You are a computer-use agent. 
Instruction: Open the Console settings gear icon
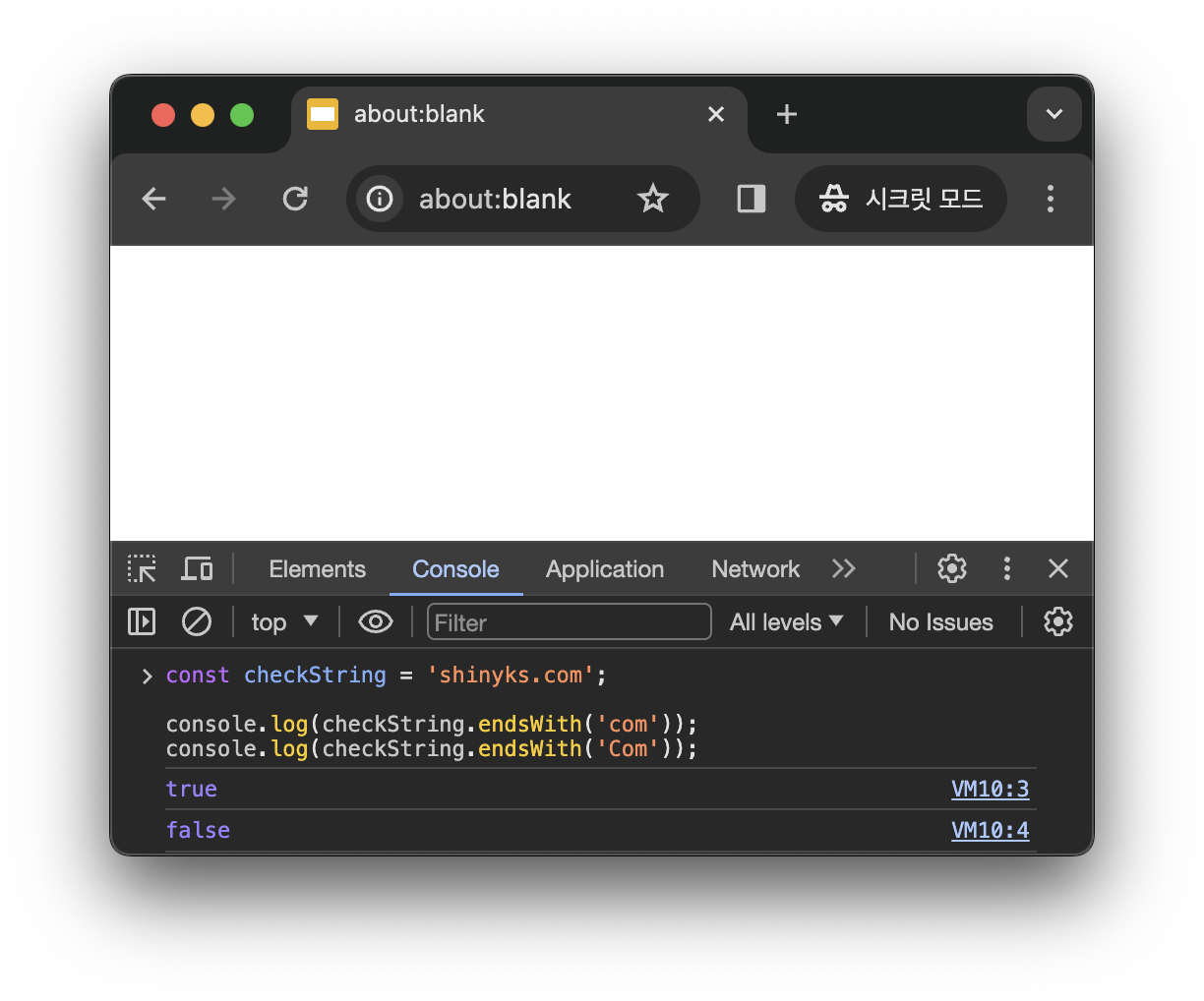click(x=1058, y=621)
